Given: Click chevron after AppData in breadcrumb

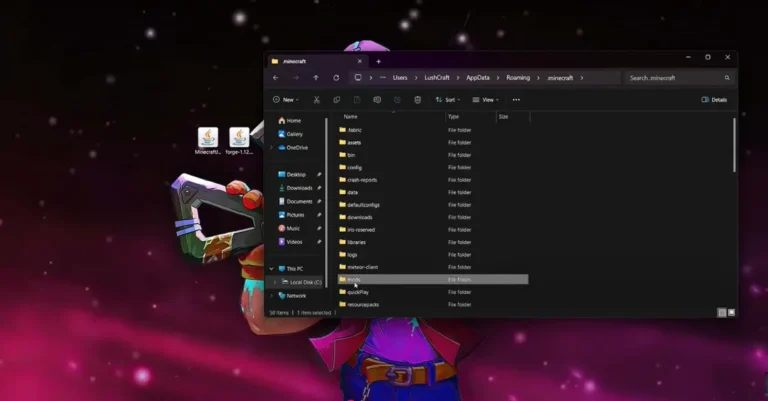Looking at the screenshot, I should coord(498,78).
